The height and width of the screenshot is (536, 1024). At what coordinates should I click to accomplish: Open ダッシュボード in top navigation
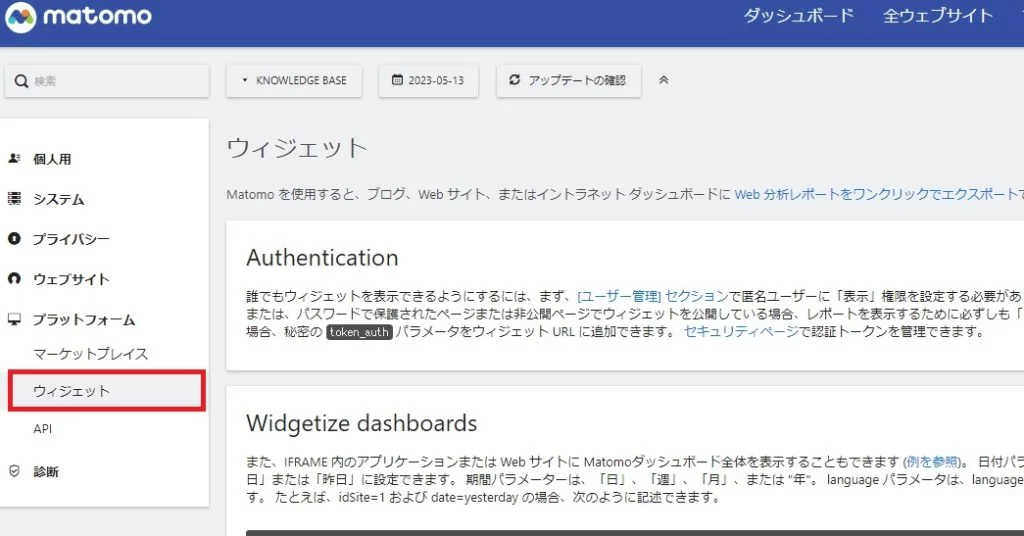(x=798, y=16)
